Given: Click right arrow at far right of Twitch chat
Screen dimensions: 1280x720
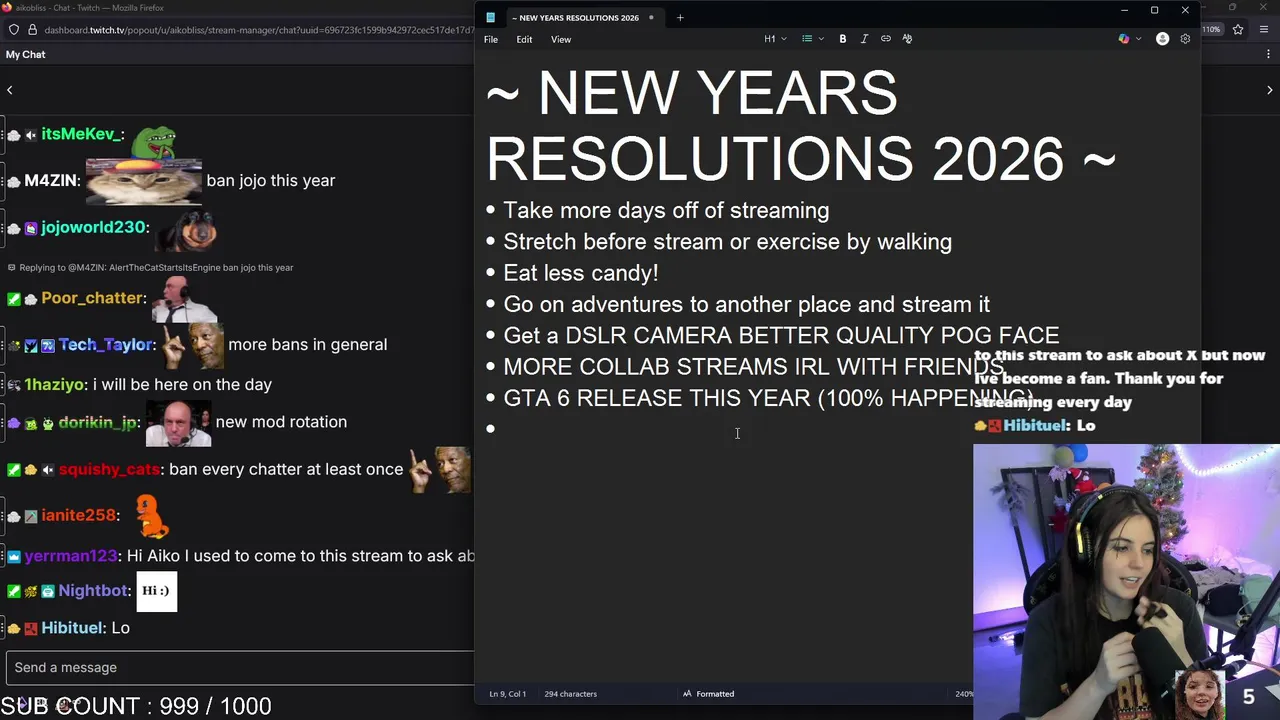Looking at the screenshot, I should pyautogui.click(x=1270, y=90).
